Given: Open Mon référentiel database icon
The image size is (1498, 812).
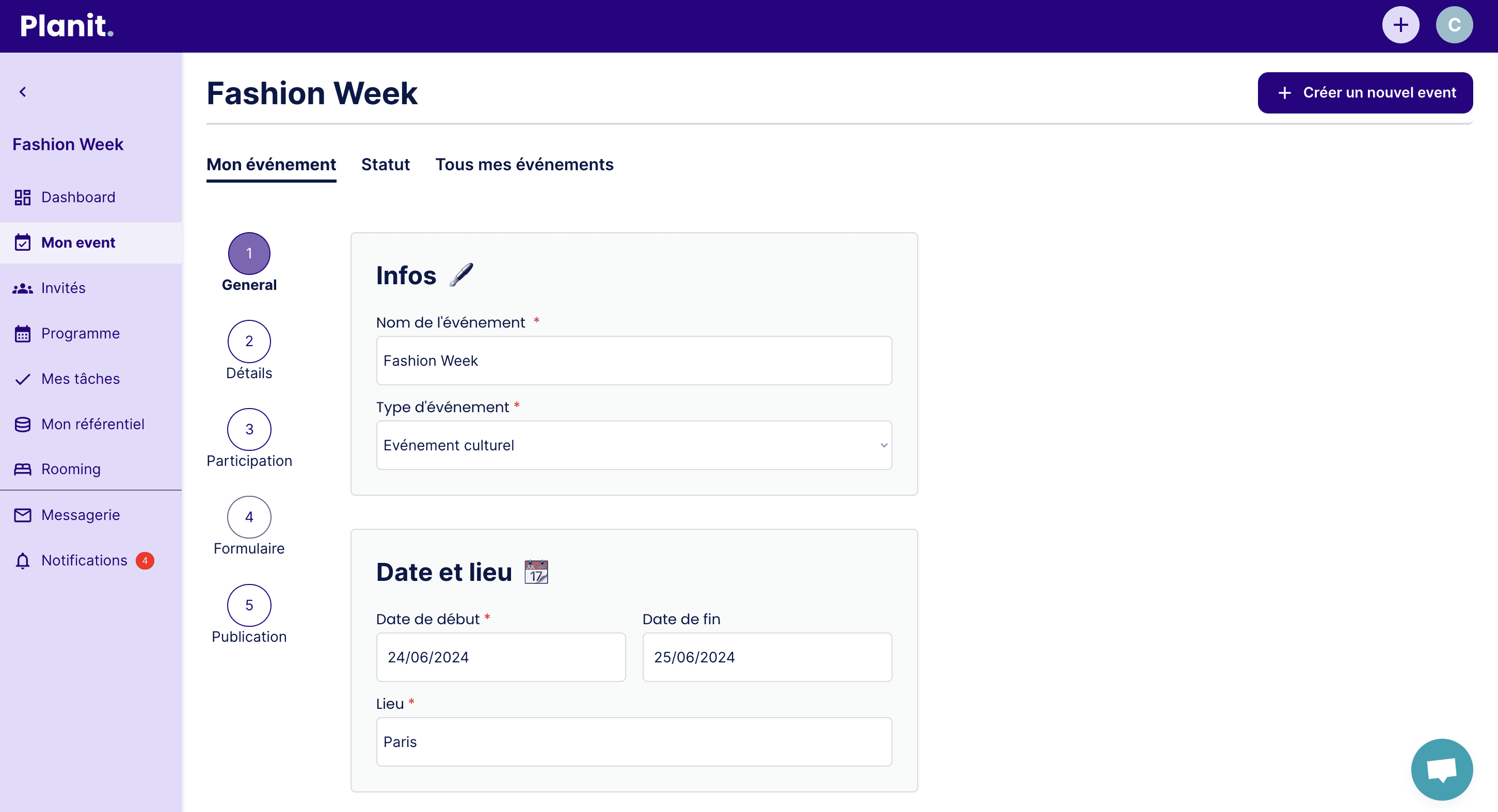Looking at the screenshot, I should click(23, 424).
